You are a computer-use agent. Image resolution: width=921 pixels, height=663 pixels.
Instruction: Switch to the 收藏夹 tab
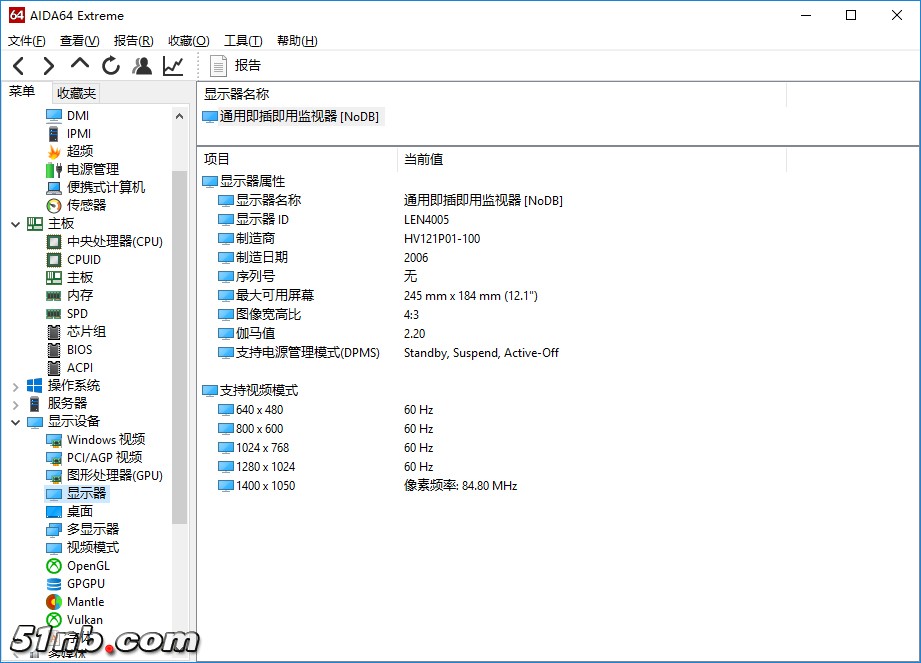(x=77, y=93)
